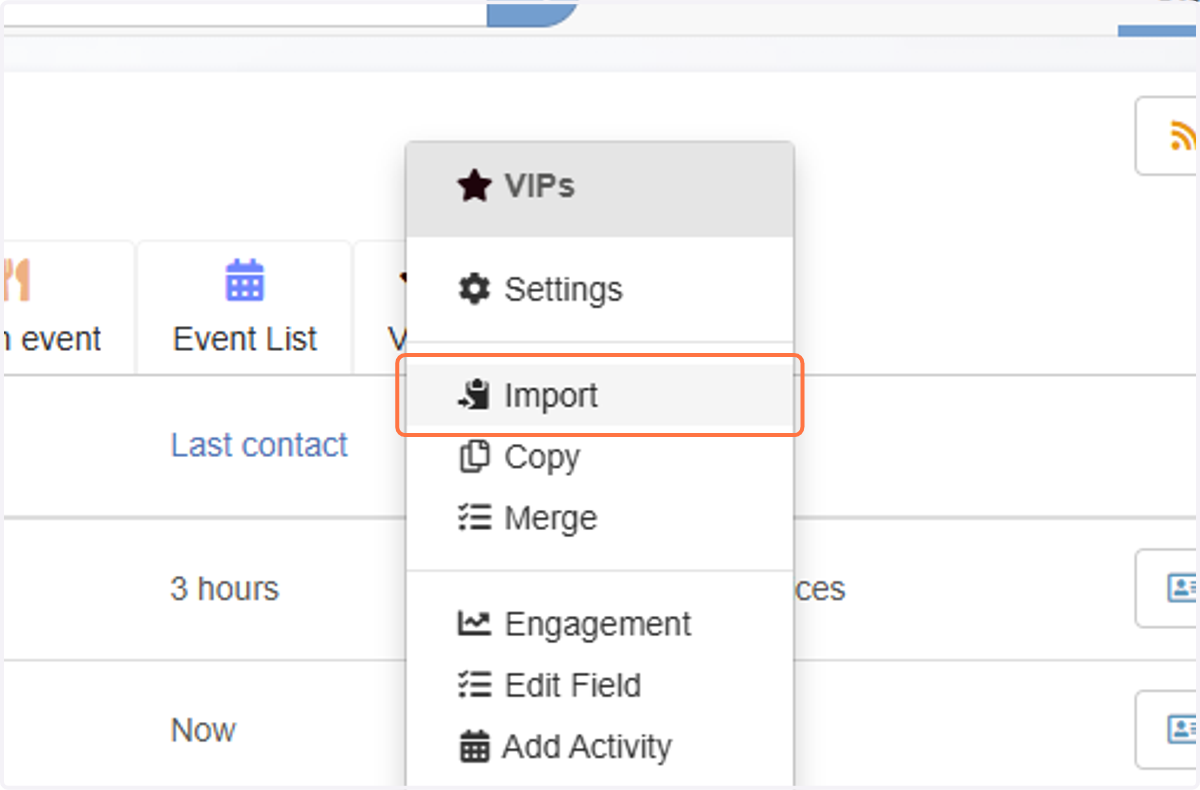1200x790 pixels.
Task: Click the gear icon next to Settings
Action: pyautogui.click(x=474, y=289)
